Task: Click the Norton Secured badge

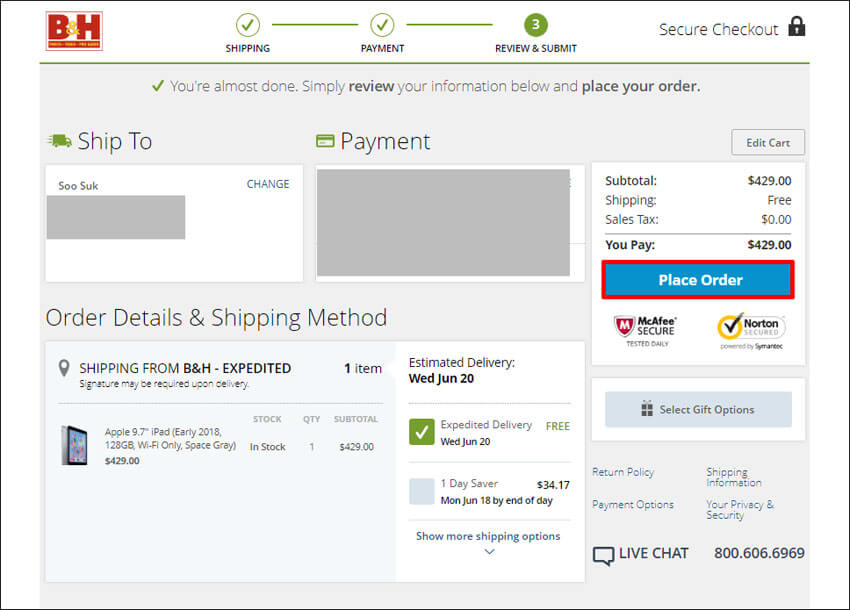Action: [x=751, y=331]
